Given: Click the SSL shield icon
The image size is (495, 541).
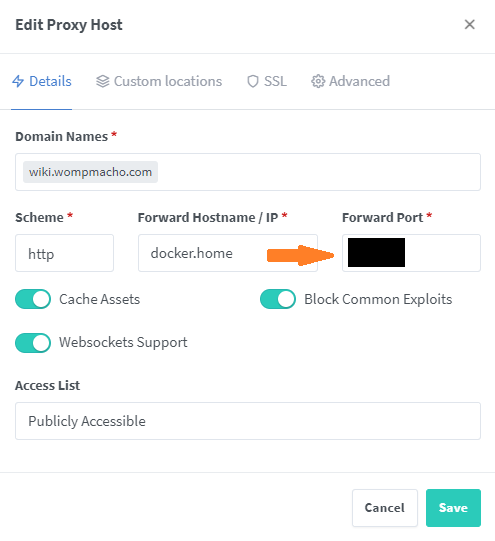Looking at the screenshot, I should pos(253,81).
